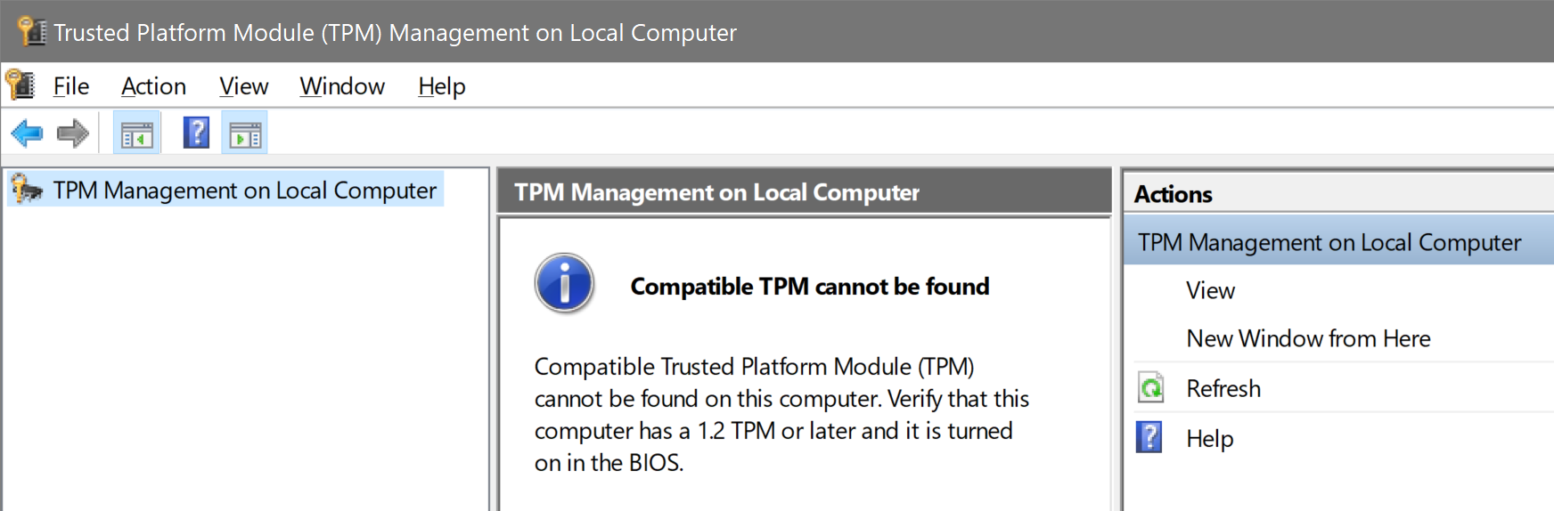Click the center panel's TPM Management header

[716, 192]
